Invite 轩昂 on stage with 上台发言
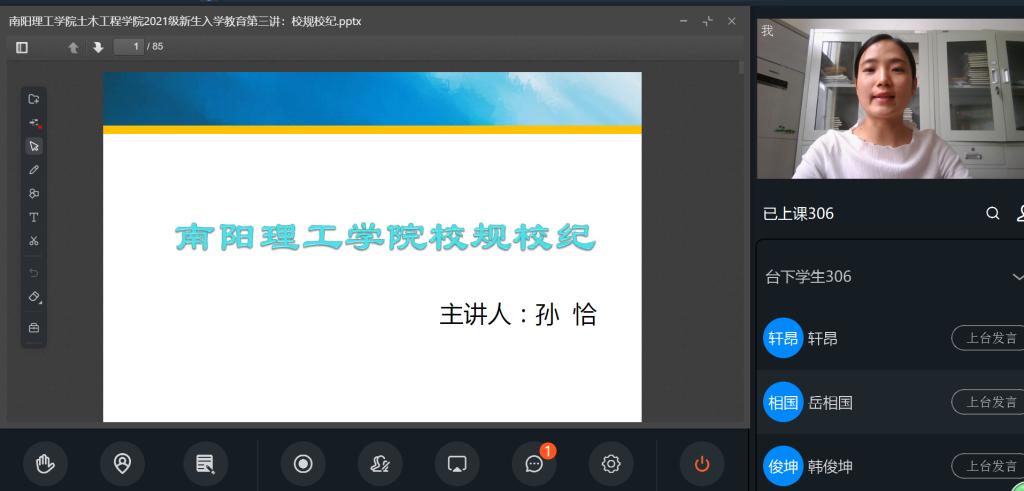The image size is (1024, 491). (x=990, y=338)
